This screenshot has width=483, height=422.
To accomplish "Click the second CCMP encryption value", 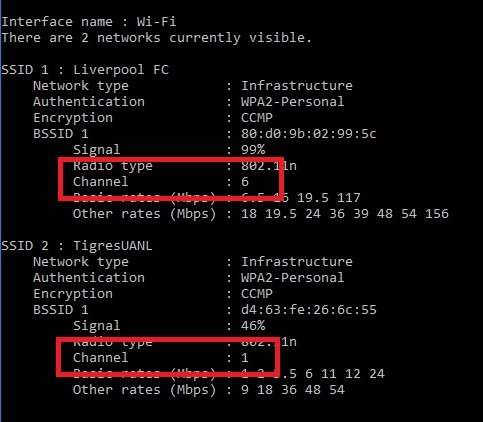I will point(257,294).
